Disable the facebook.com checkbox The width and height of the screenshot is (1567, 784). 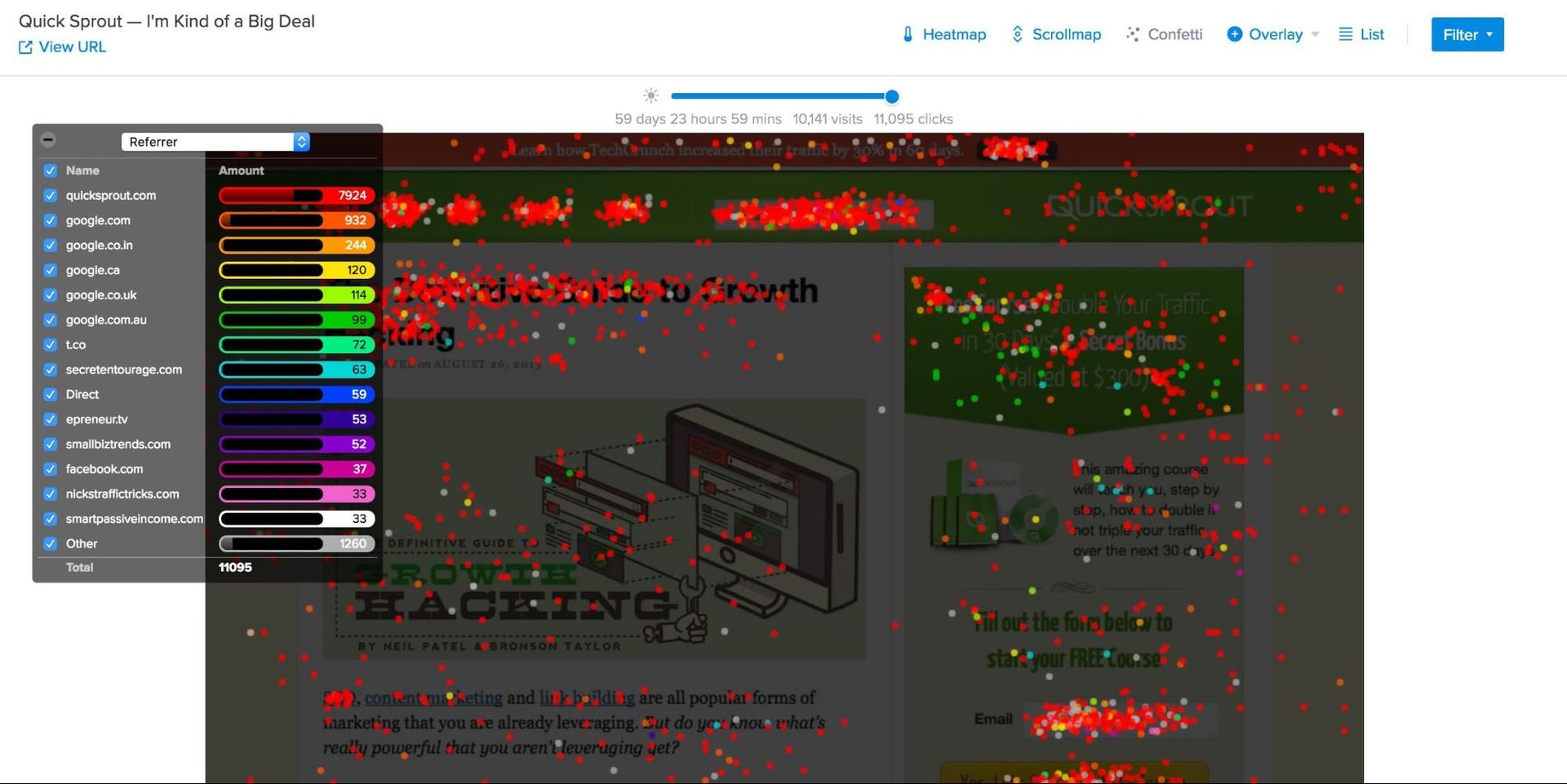point(50,469)
